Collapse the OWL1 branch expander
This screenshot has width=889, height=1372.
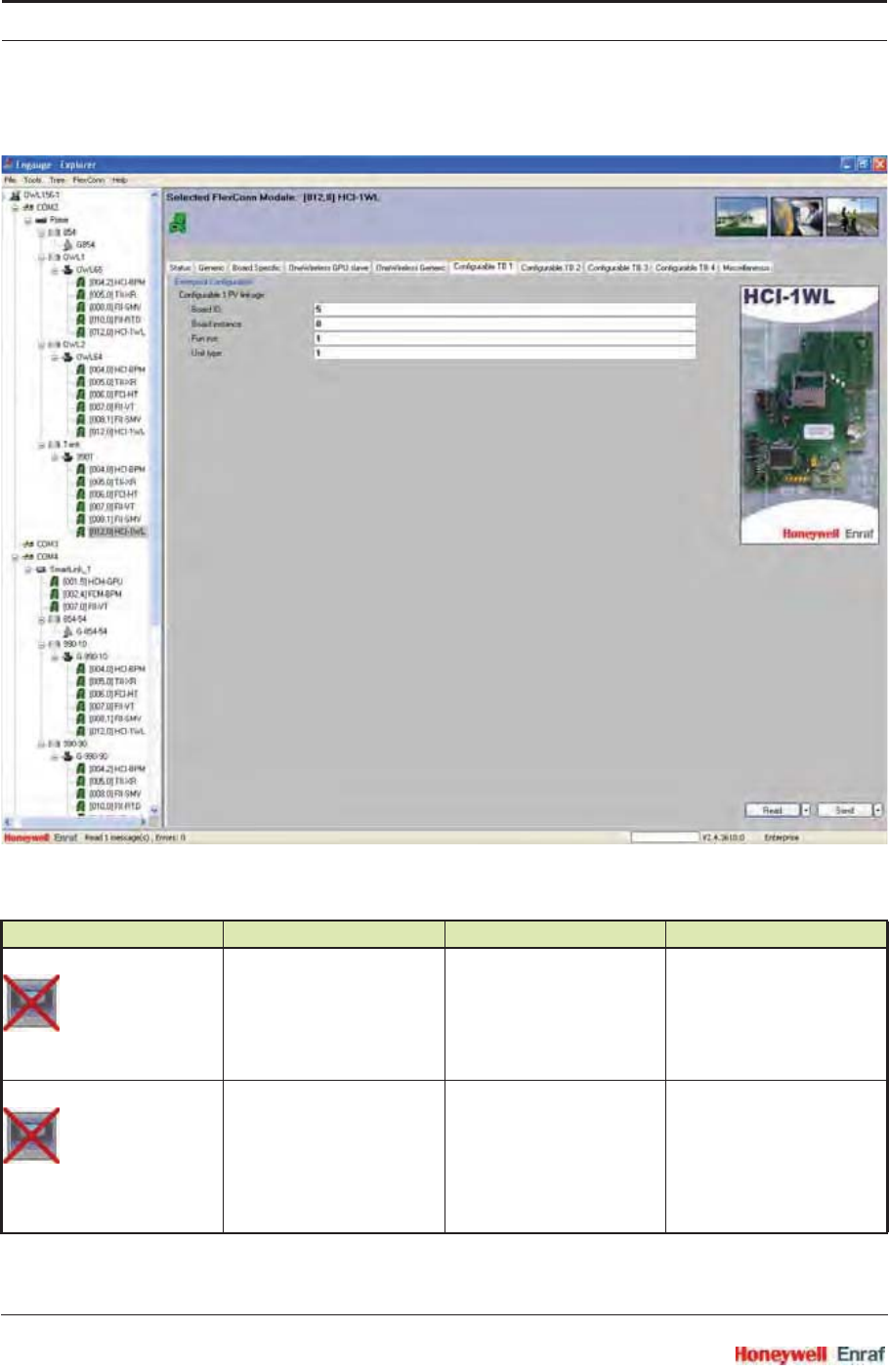coord(42,258)
